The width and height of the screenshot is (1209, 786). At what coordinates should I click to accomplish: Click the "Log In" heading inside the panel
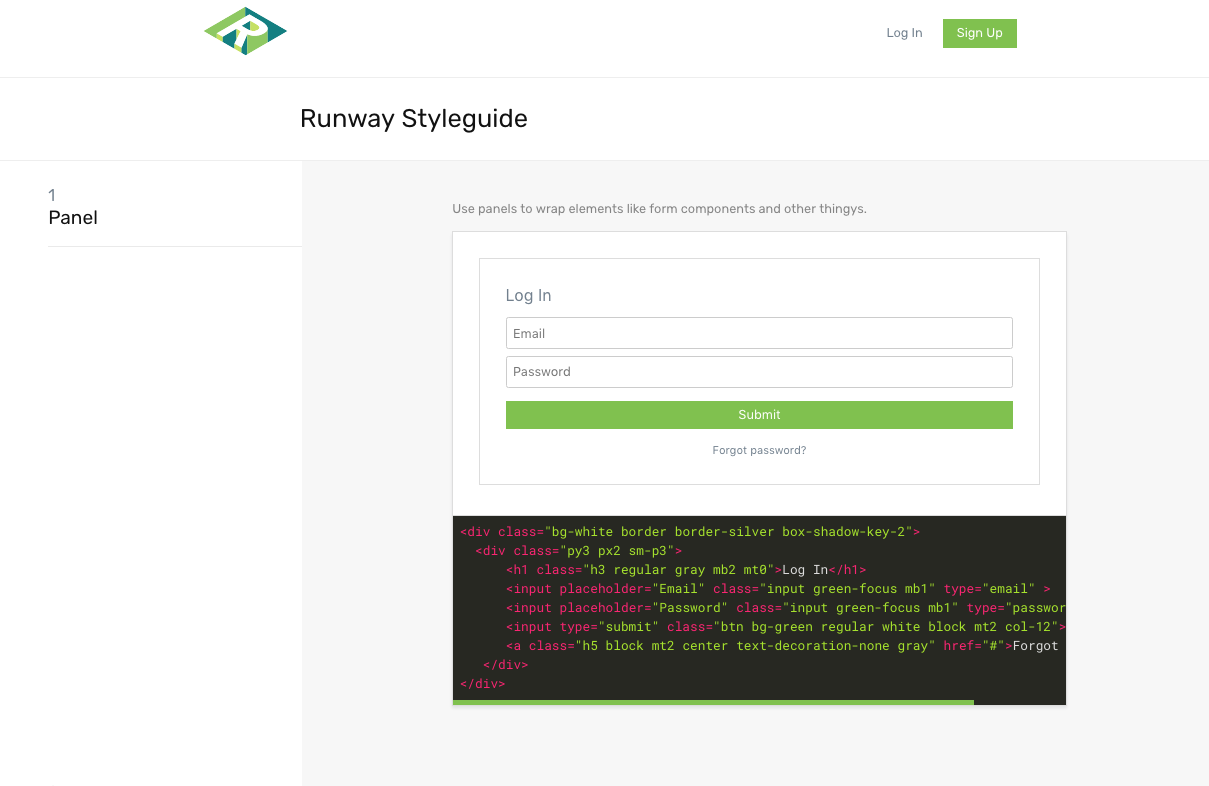click(528, 295)
